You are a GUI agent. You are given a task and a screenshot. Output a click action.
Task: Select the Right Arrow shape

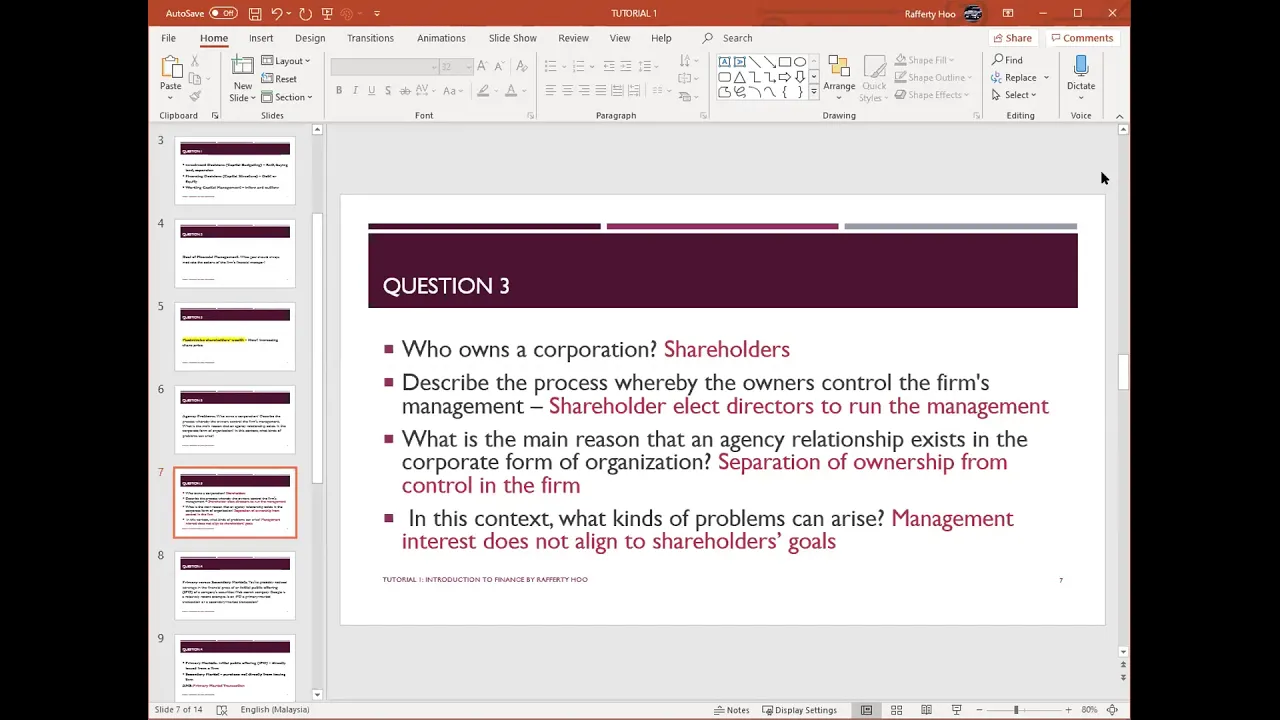[x=784, y=77]
